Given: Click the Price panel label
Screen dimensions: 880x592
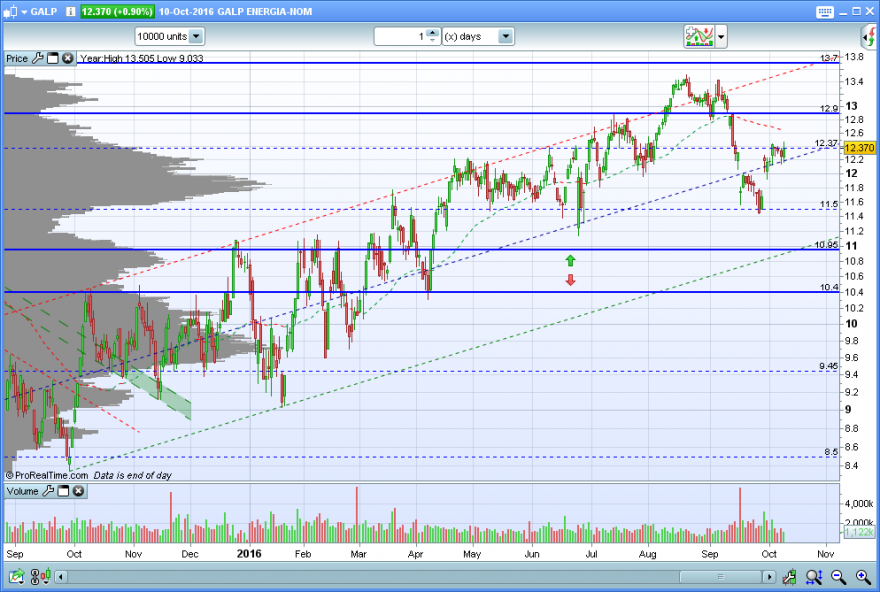Looking at the screenshot, I should pyautogui.click(x=17, y=58).
